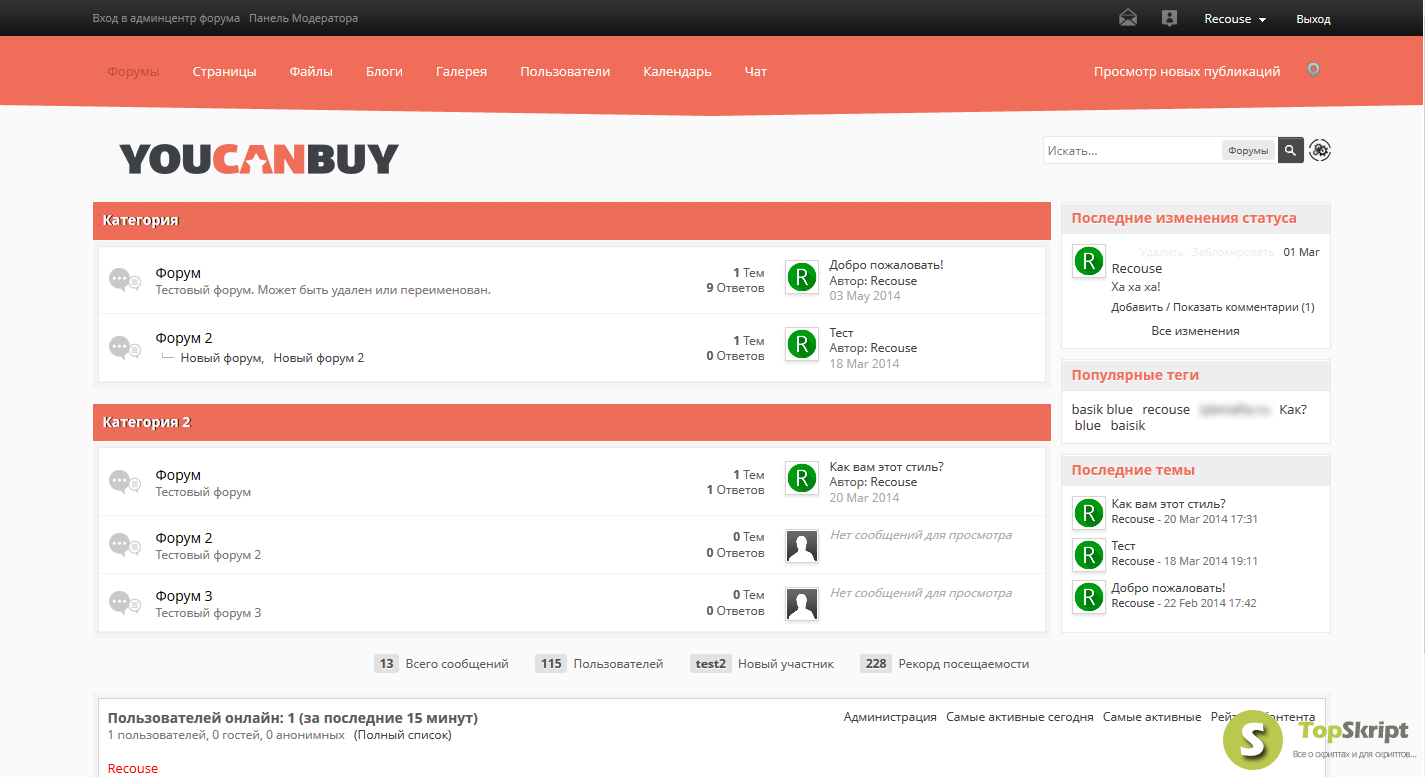
Task: Select the Файлы navigation tab
Action: pyautogui.click(x=311, y=71)
